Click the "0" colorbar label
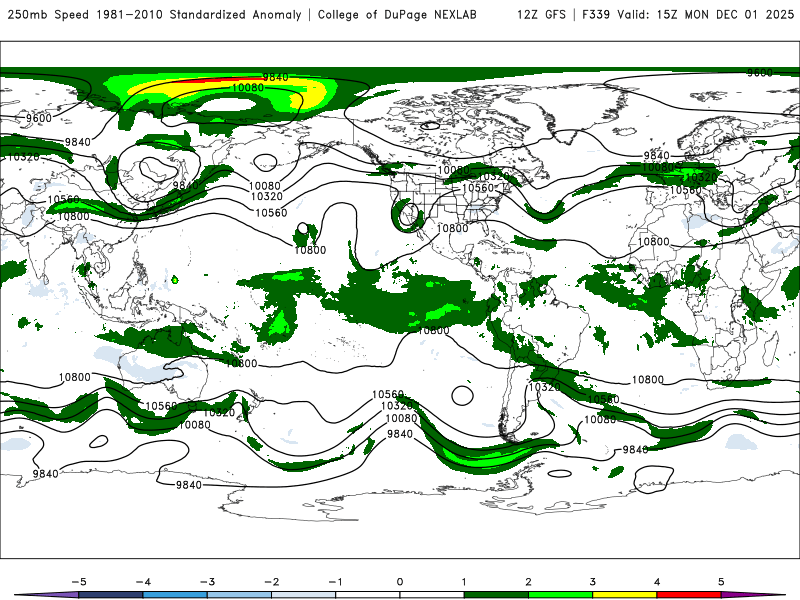The image size is (800, 600). 399,582
